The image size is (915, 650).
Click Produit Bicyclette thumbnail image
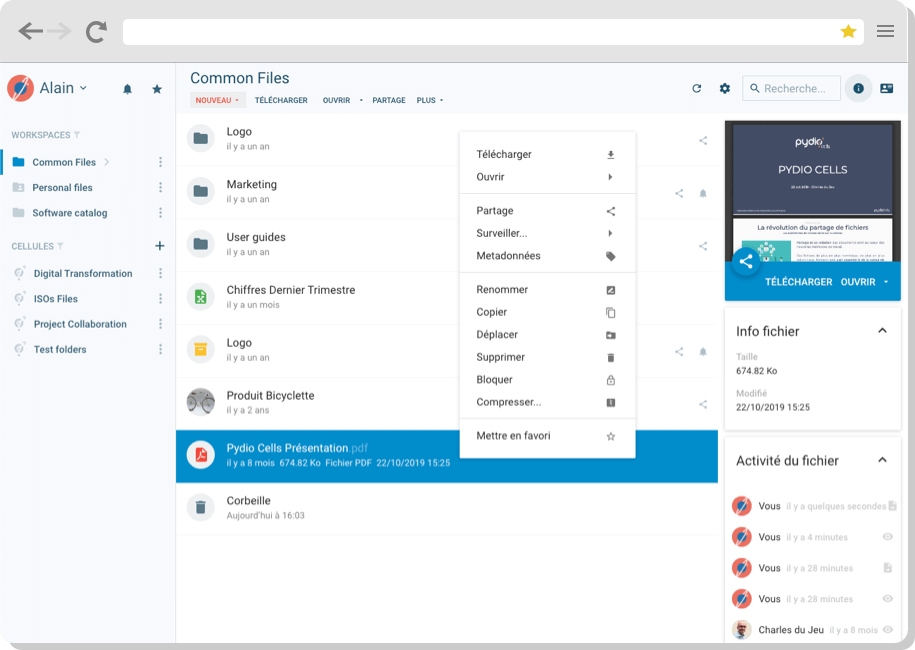tap(201, 402)
